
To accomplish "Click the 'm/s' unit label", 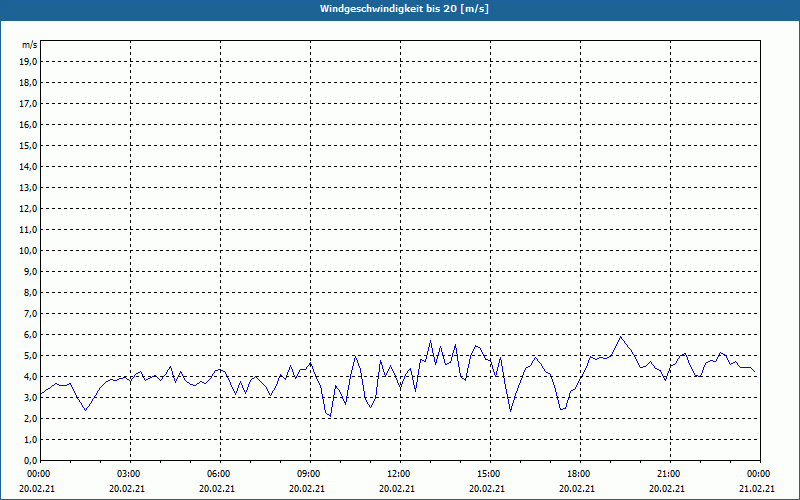I will (30, 45).
